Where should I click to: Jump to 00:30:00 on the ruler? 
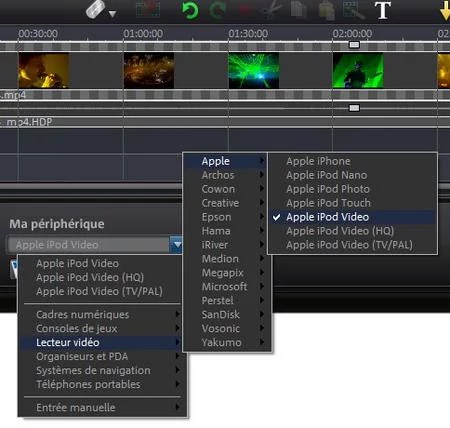38,33
